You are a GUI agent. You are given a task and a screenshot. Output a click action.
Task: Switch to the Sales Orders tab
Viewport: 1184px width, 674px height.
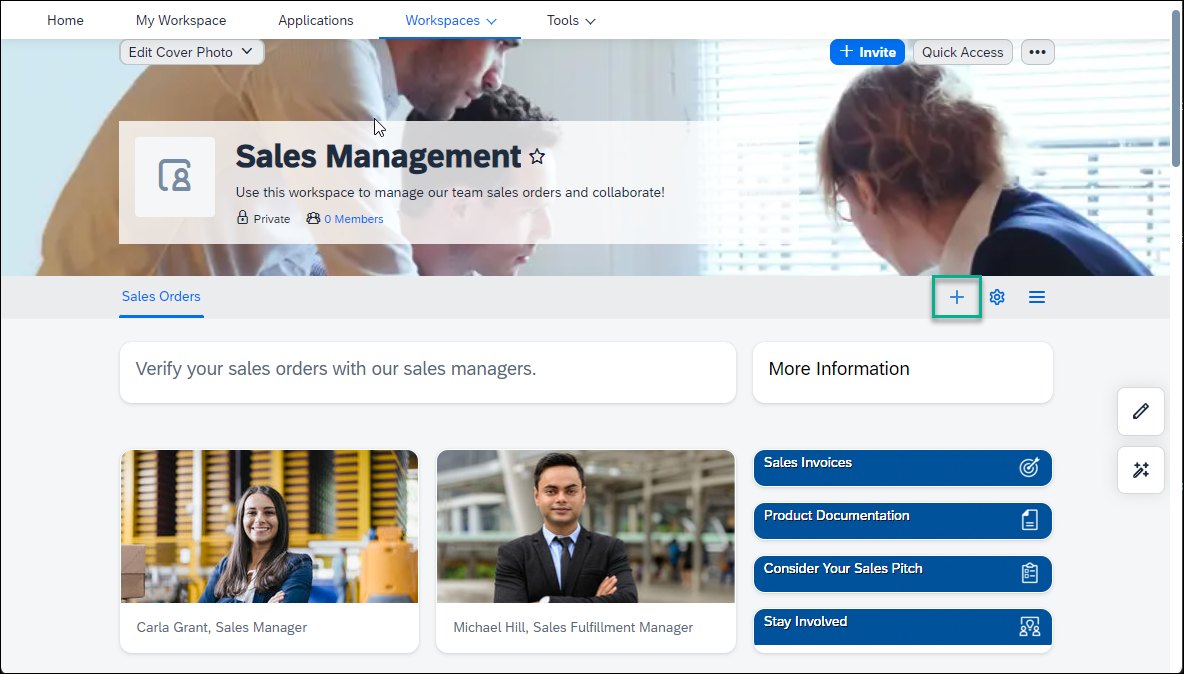tap(162, 297)
